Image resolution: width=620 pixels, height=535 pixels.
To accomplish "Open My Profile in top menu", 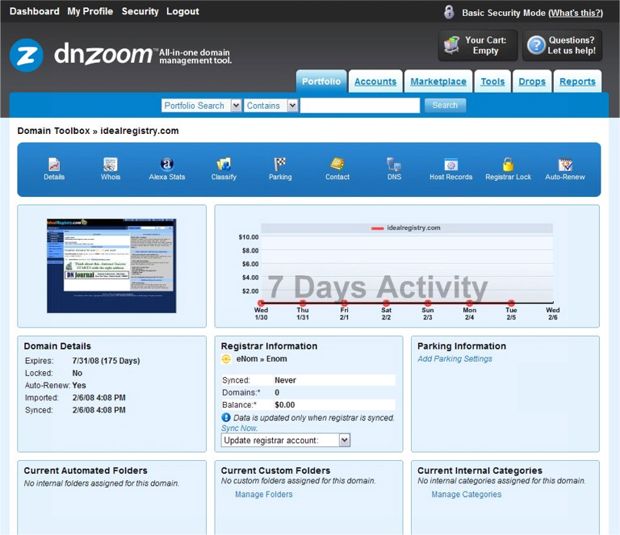I will 90,11.
